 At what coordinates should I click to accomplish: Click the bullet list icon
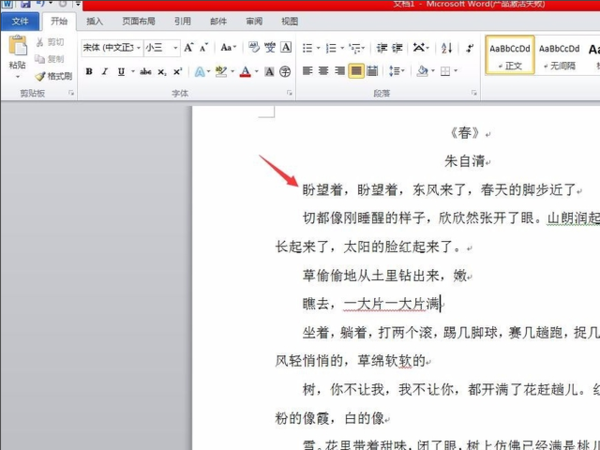coord(308,48)
